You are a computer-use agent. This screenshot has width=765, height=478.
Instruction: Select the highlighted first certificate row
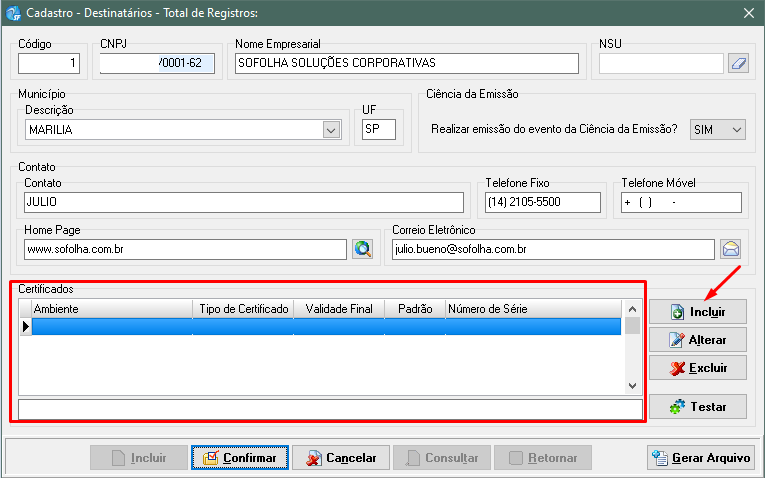click(325, 327)
